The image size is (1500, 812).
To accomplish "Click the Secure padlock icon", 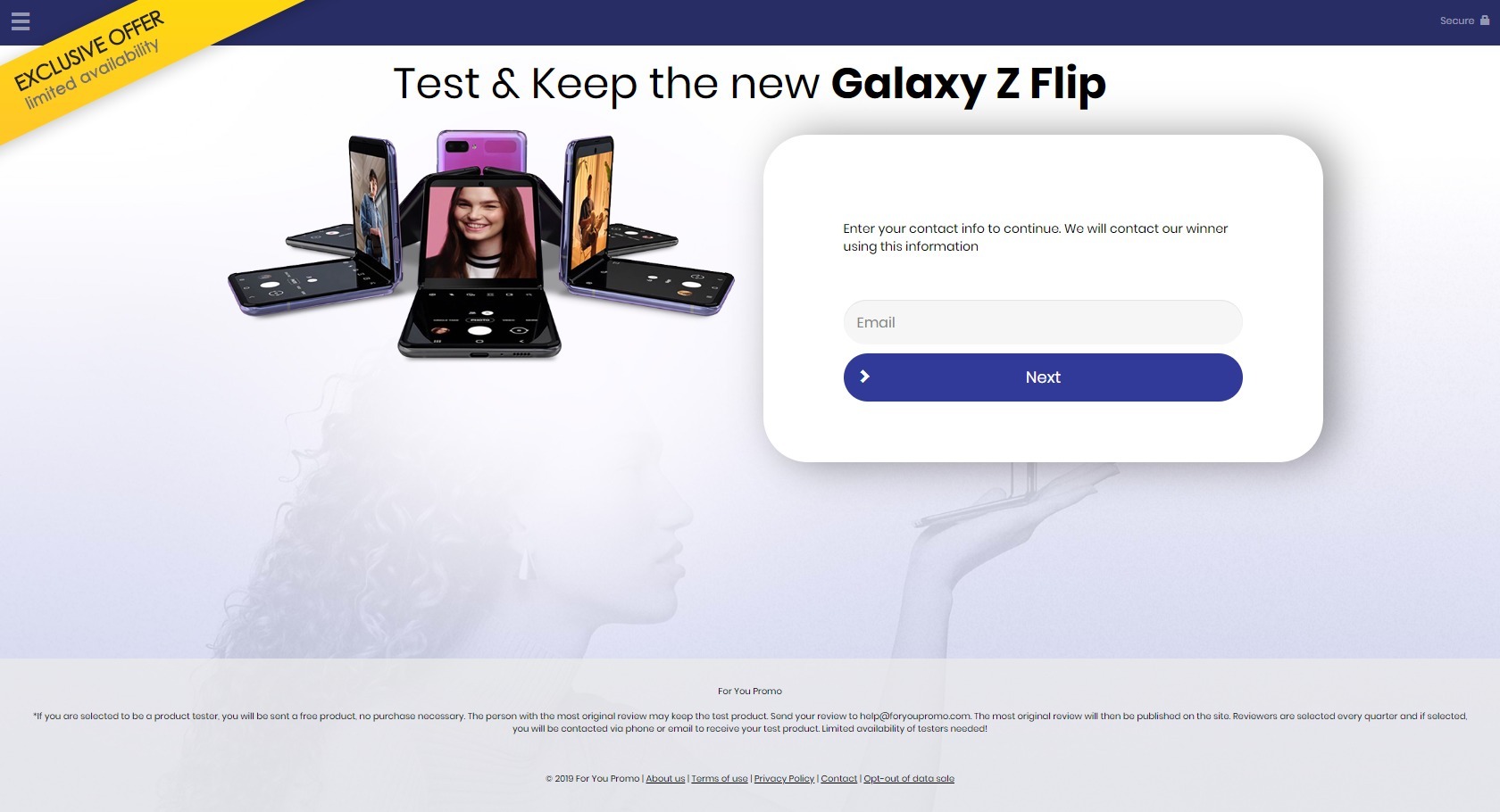I will tap(1485, 20).
